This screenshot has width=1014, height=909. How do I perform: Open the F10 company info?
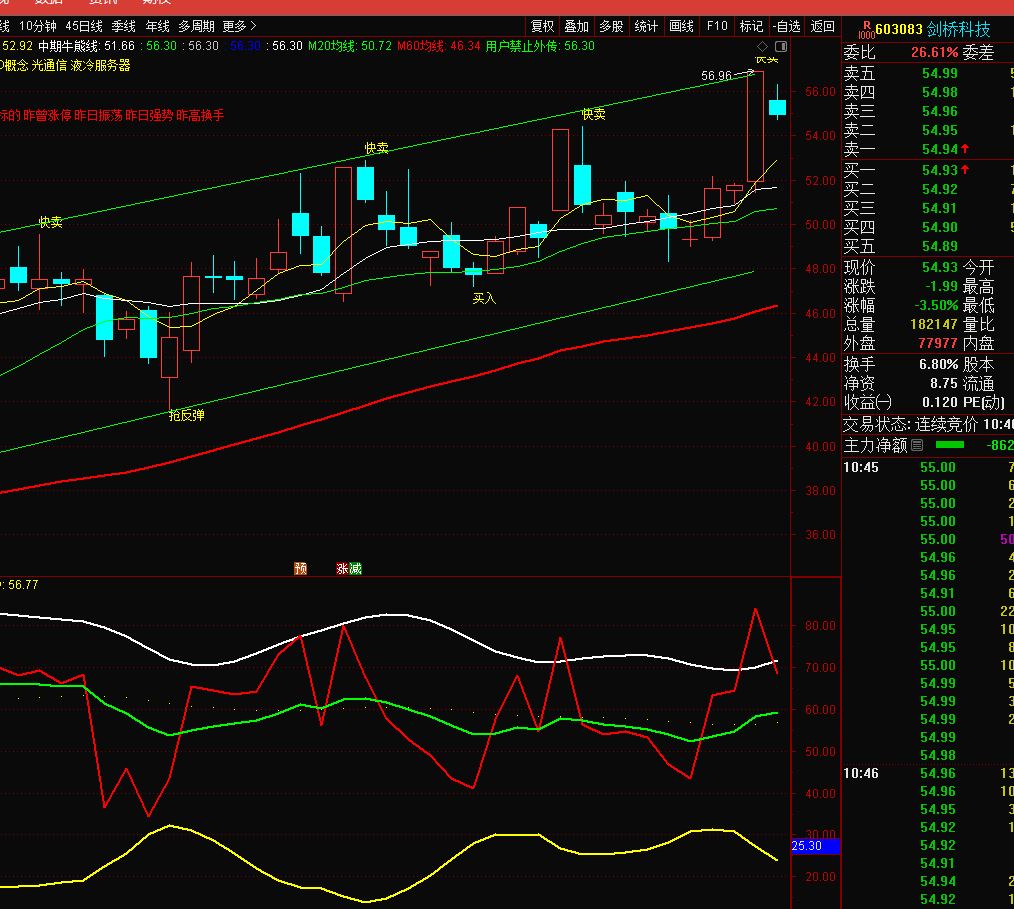pyautogui.click(x=717, y=27)
